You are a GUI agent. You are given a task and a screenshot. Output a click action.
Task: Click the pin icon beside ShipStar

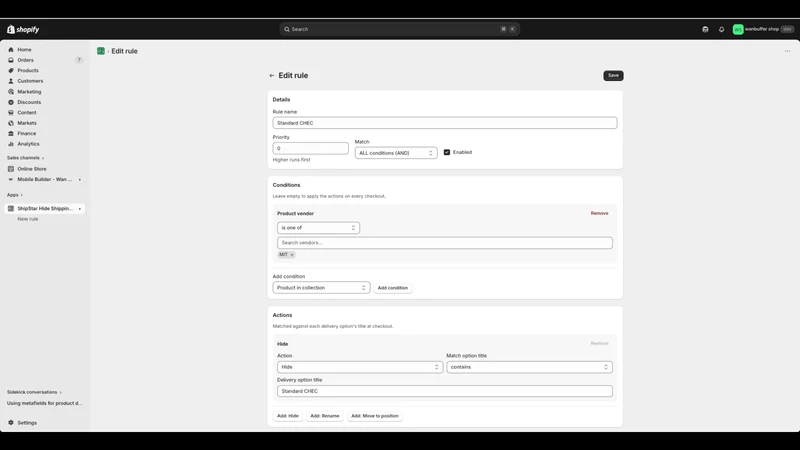point(80,209)
